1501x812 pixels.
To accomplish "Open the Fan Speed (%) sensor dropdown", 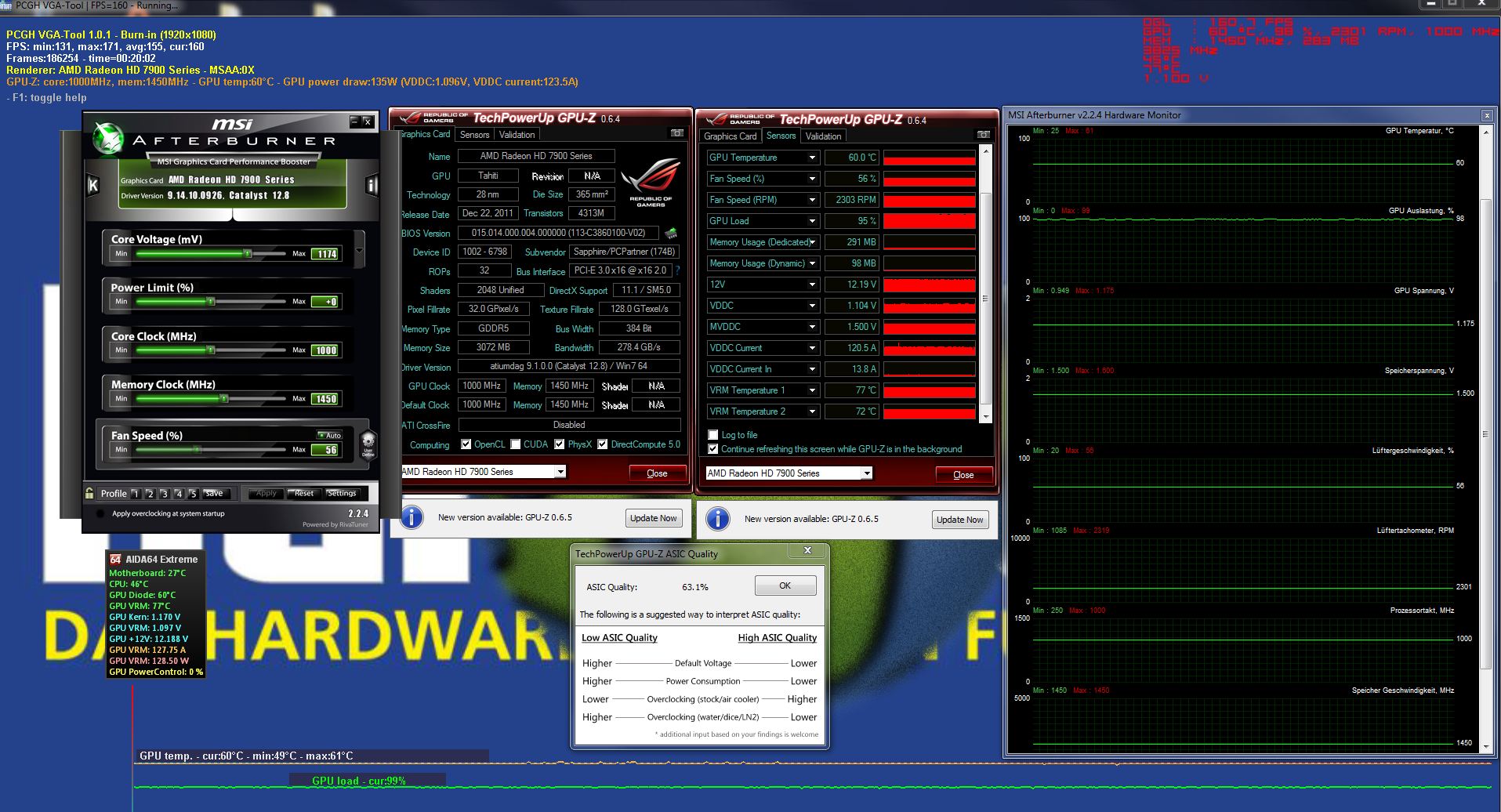I will coord(812,179).
